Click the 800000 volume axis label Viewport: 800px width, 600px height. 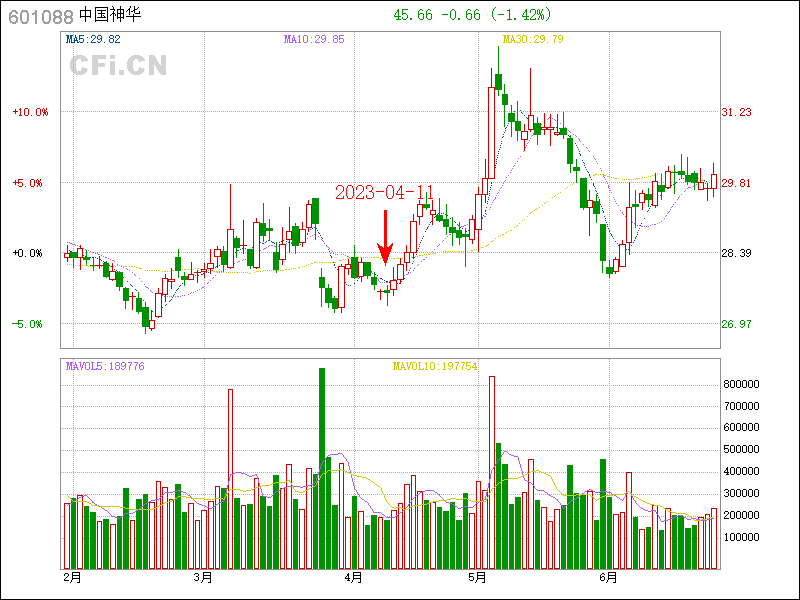741,384
